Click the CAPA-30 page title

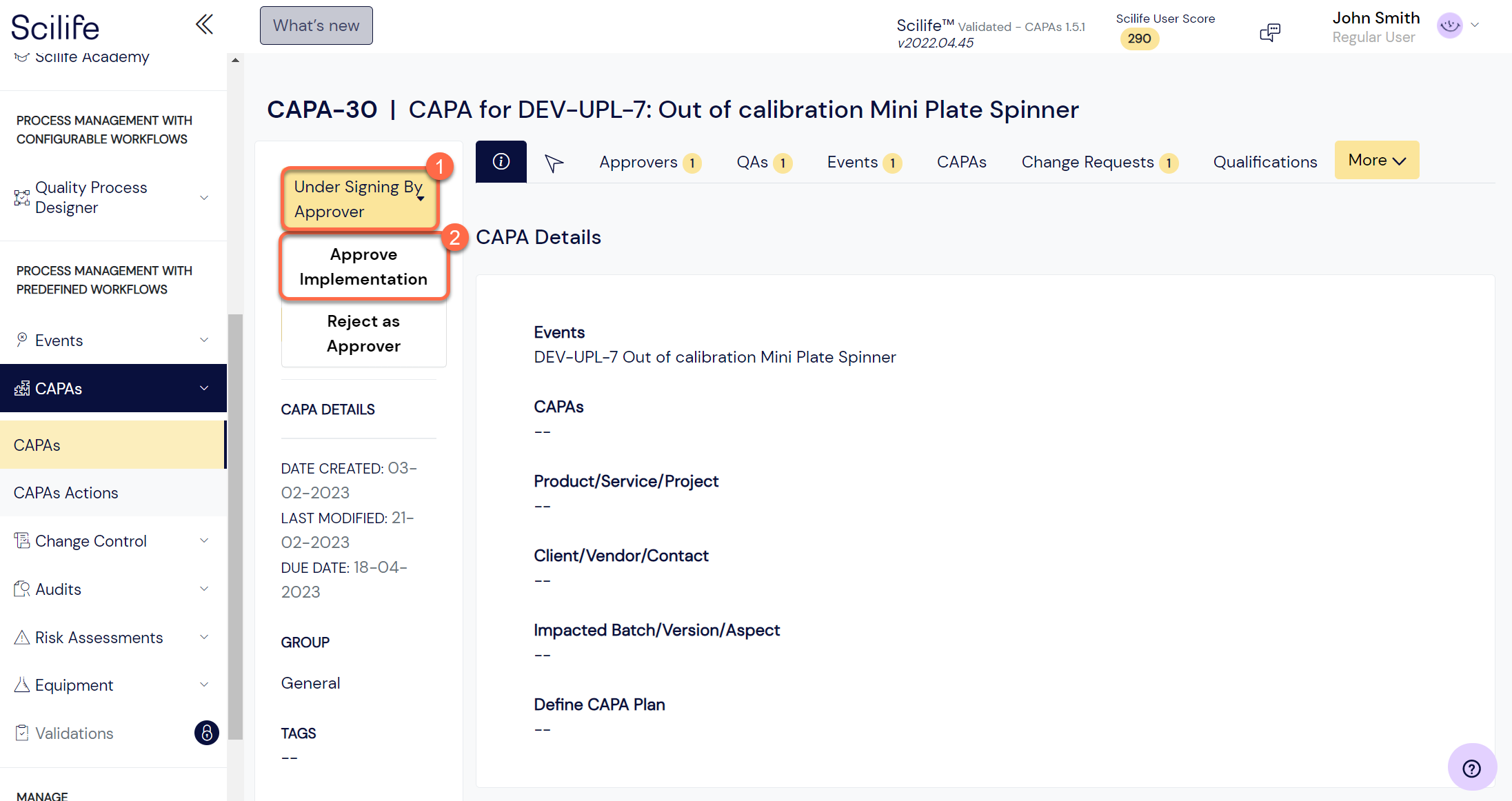(322, 110)
